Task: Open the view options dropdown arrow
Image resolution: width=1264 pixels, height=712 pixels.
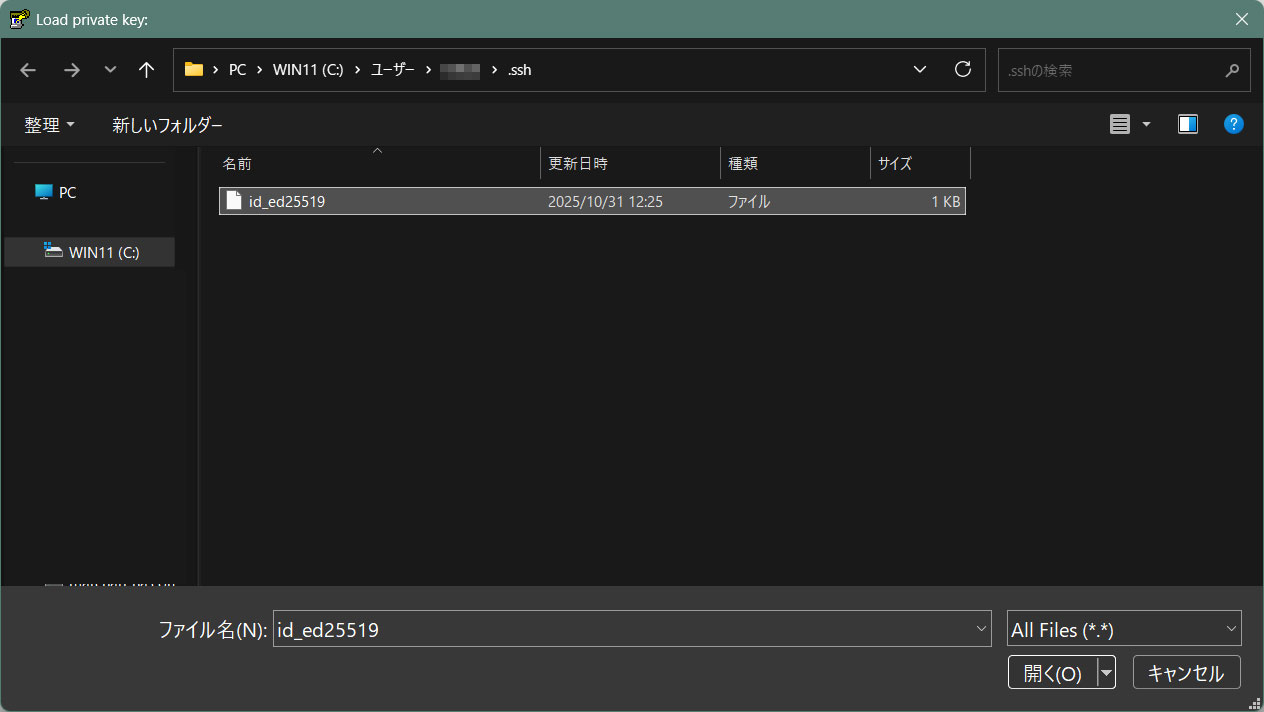Action: coord(1146,125)
